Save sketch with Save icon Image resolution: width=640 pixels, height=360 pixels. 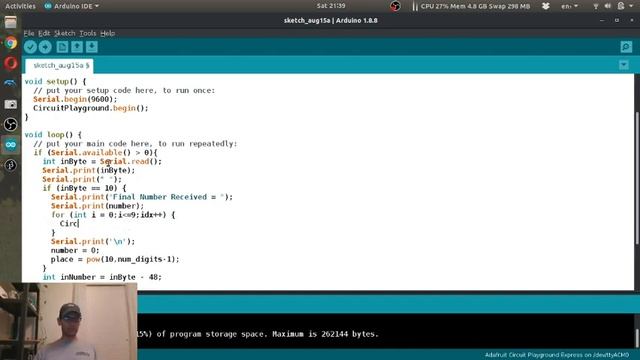click(91, 47)
